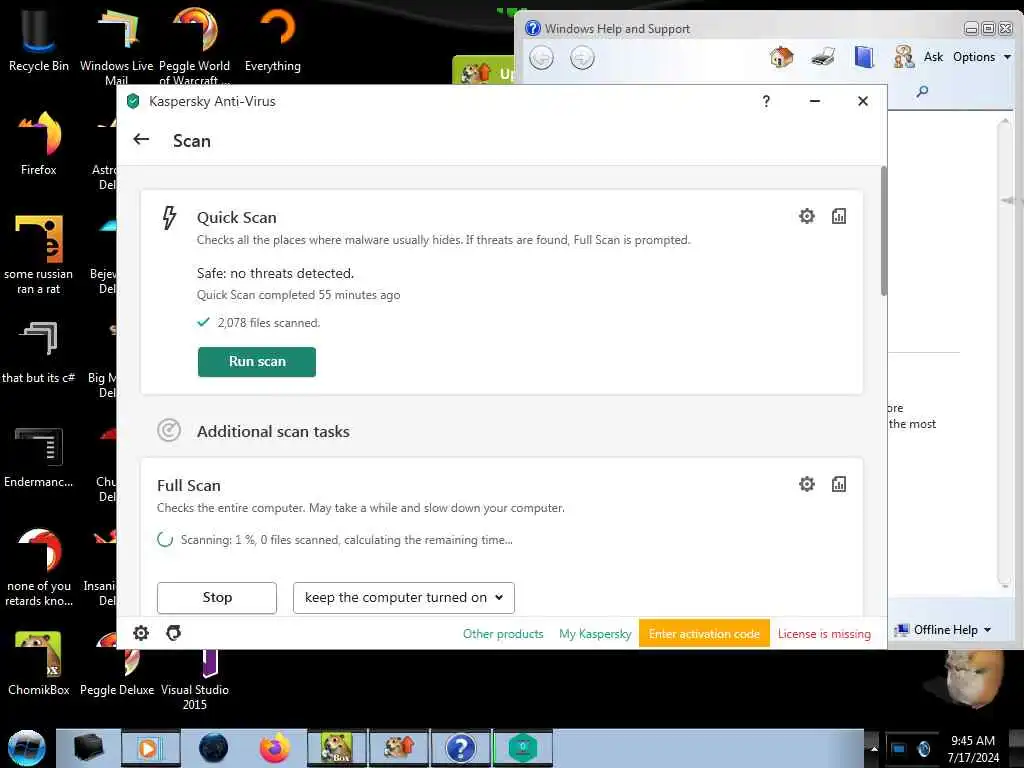
Task: Select the ChomikBox desktop icon
Action: click(x=39, y=663)
